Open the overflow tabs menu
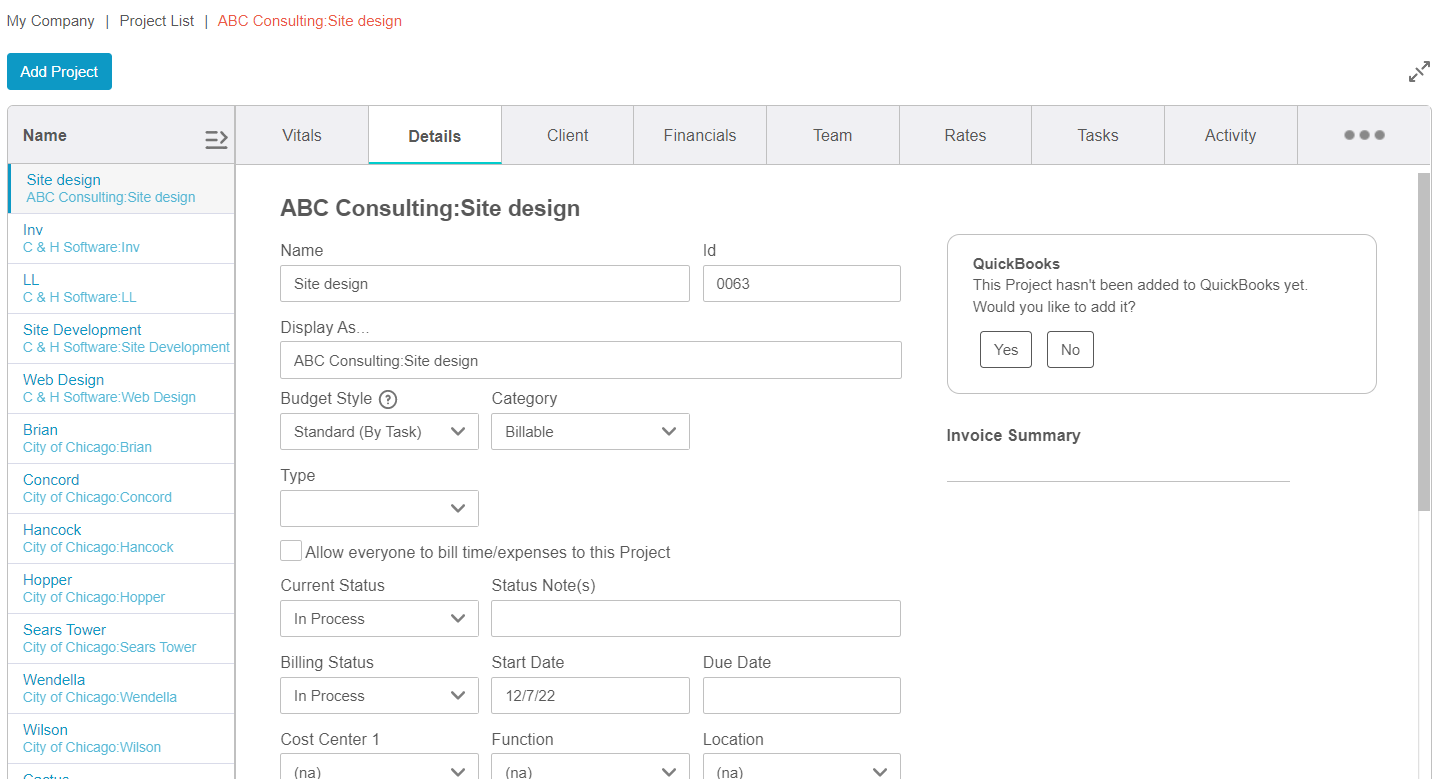This screenshot has width=1448, height=779. click(1363, 134)
